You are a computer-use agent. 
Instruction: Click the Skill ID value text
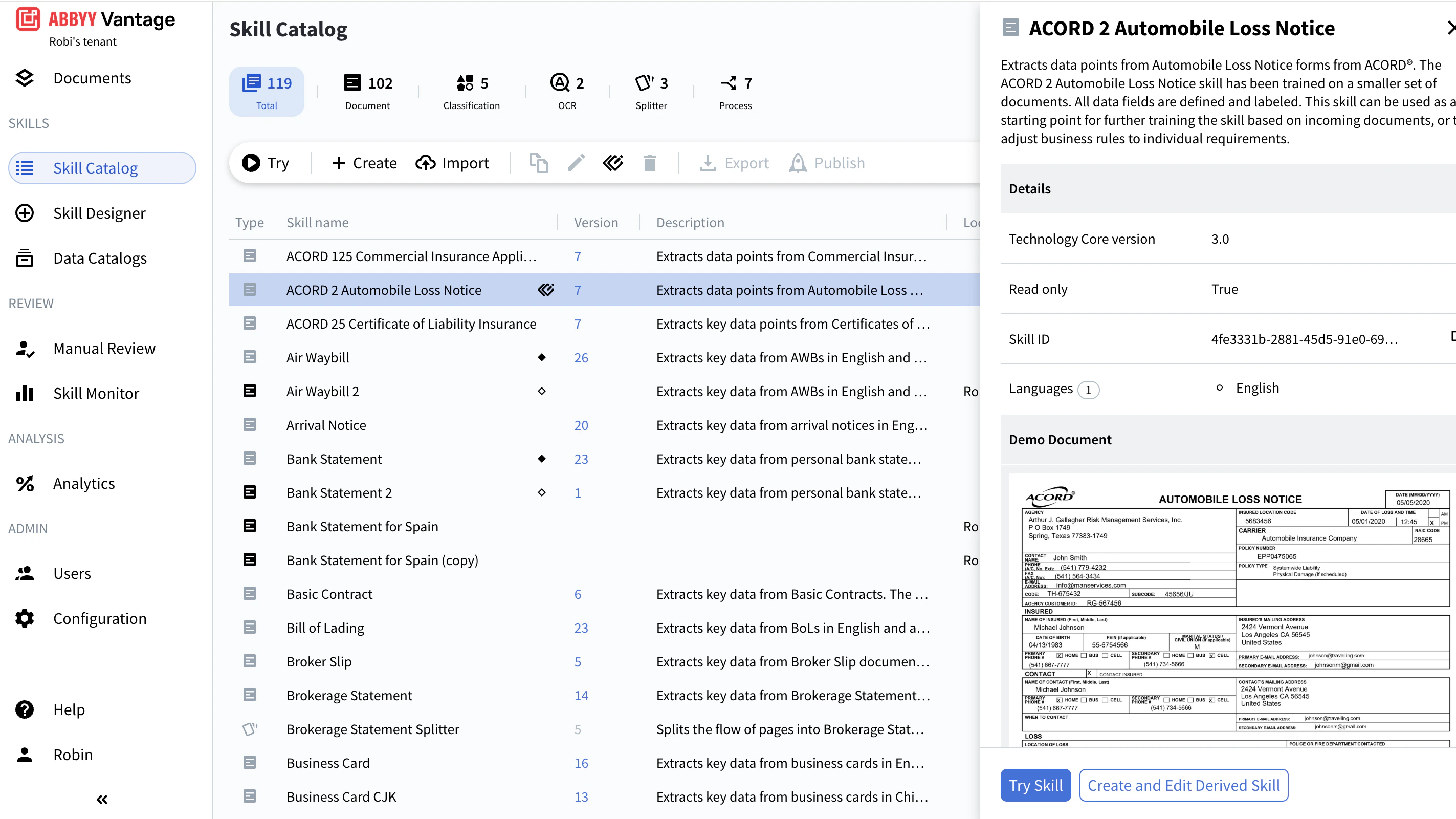click(1305, 339)
